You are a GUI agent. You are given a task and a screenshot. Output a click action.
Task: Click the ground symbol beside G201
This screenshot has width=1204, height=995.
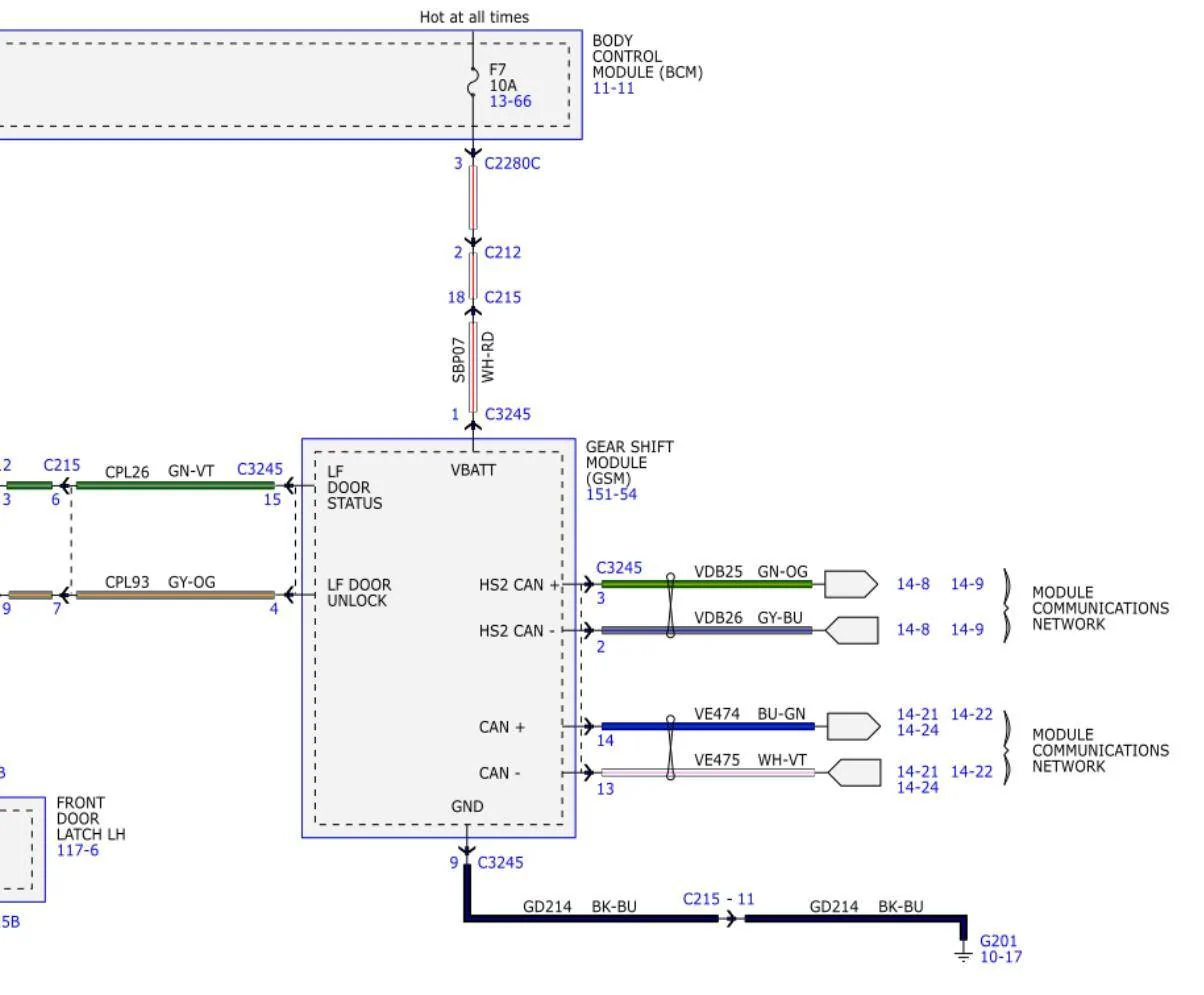tap(963, 955)
